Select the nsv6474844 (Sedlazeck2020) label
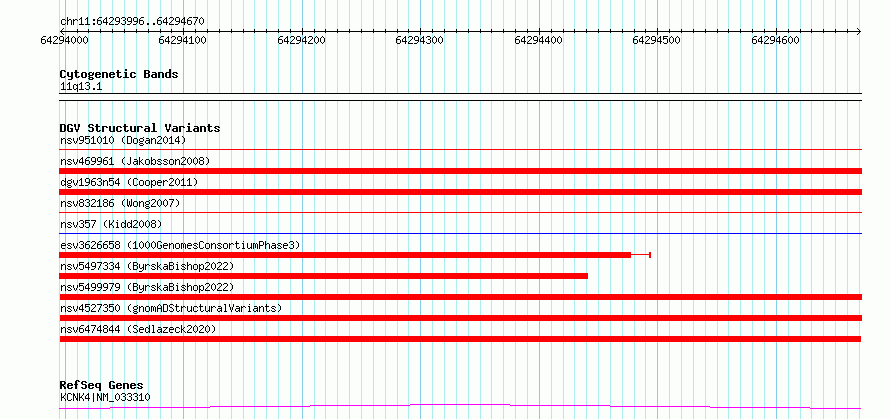The width and height of the screenshot is (890, 419). point(138,329)
